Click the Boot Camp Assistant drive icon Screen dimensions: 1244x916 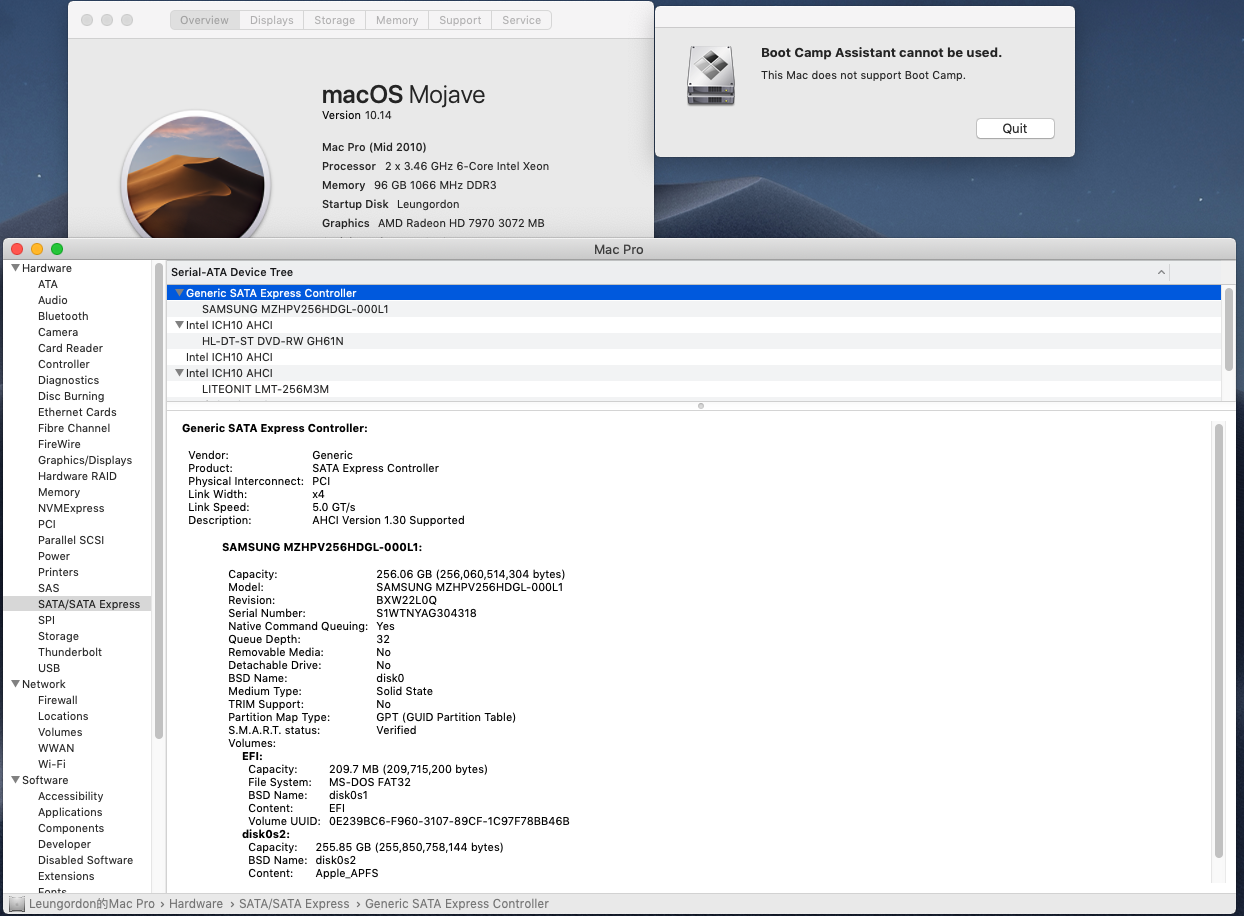pyautogui.click(x=711, y=75)
